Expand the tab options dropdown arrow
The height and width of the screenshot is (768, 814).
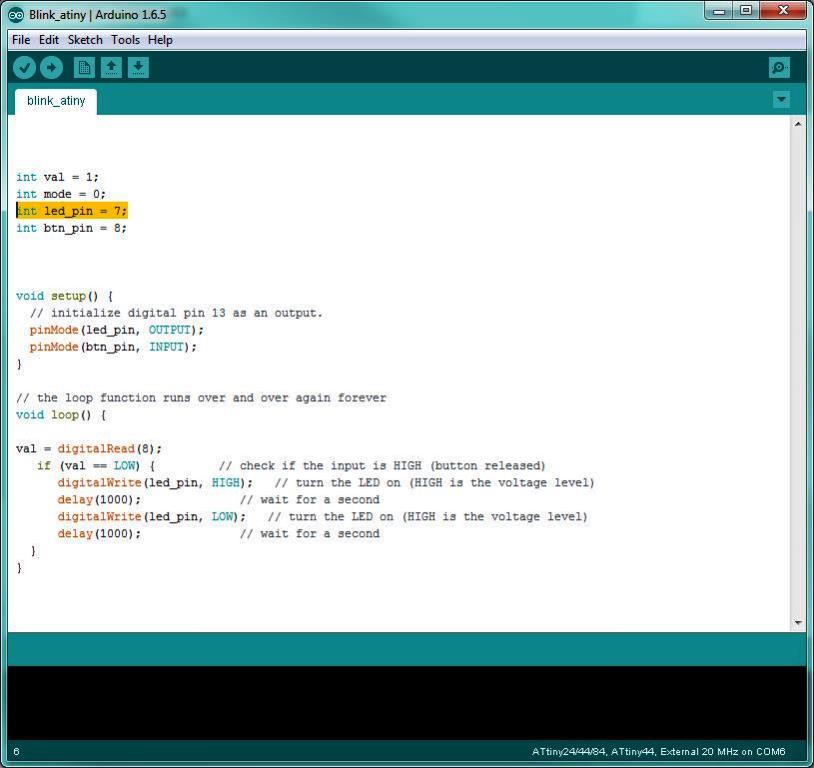click(781, 99)
